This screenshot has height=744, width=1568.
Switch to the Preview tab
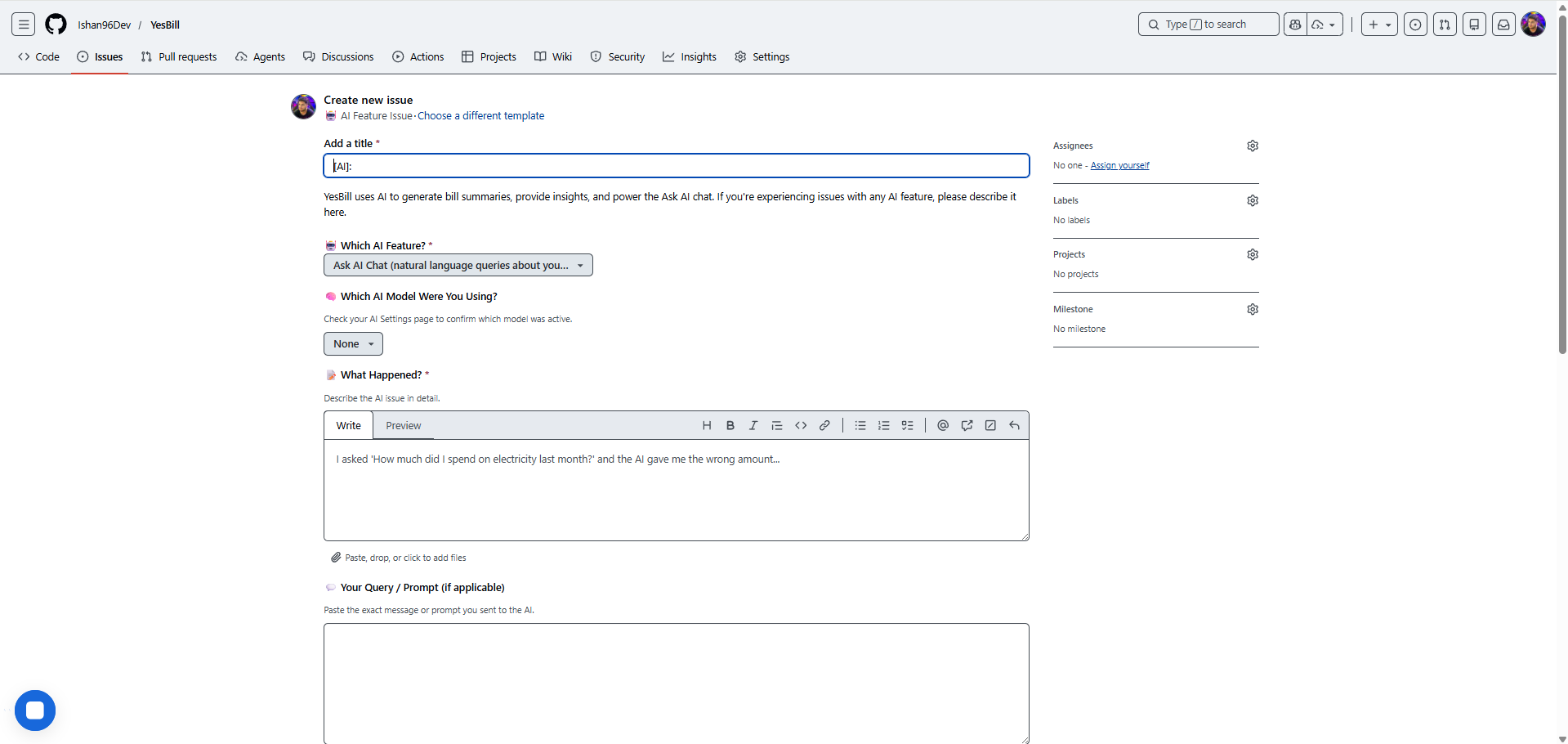[x=404, y=425]
